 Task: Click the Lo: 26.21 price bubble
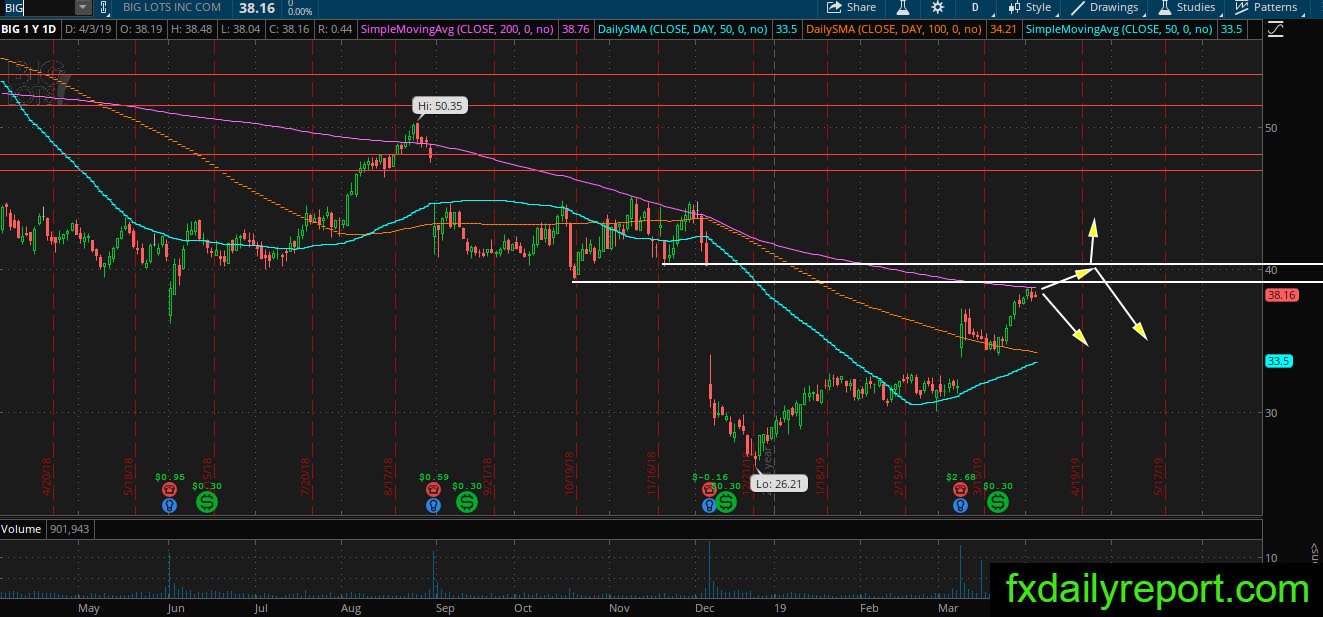tap(777, 484)
